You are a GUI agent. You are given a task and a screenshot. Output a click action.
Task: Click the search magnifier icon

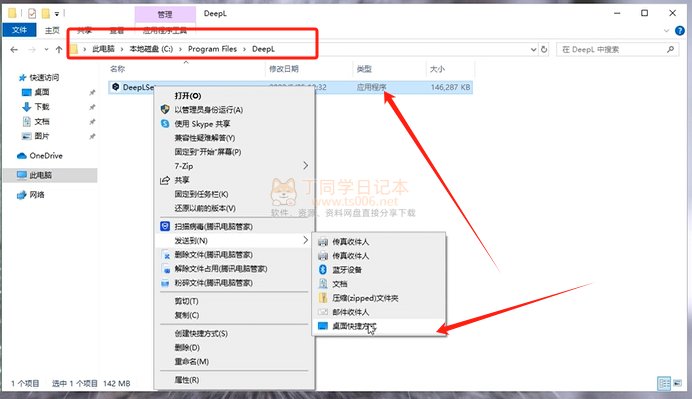coord(670,49)
